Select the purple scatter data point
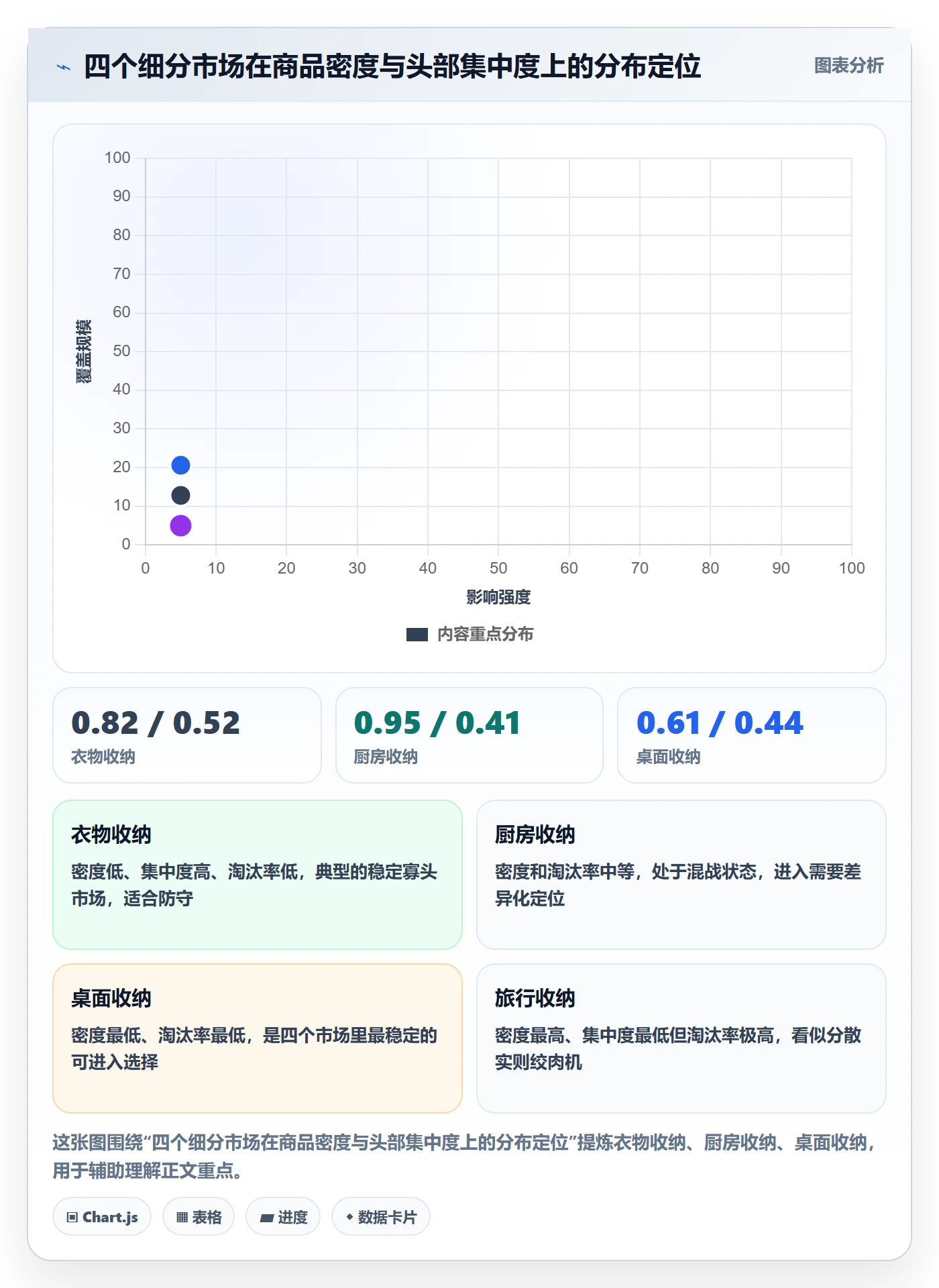The height and width of the screenshot is (1288, 939). point(180,525)
